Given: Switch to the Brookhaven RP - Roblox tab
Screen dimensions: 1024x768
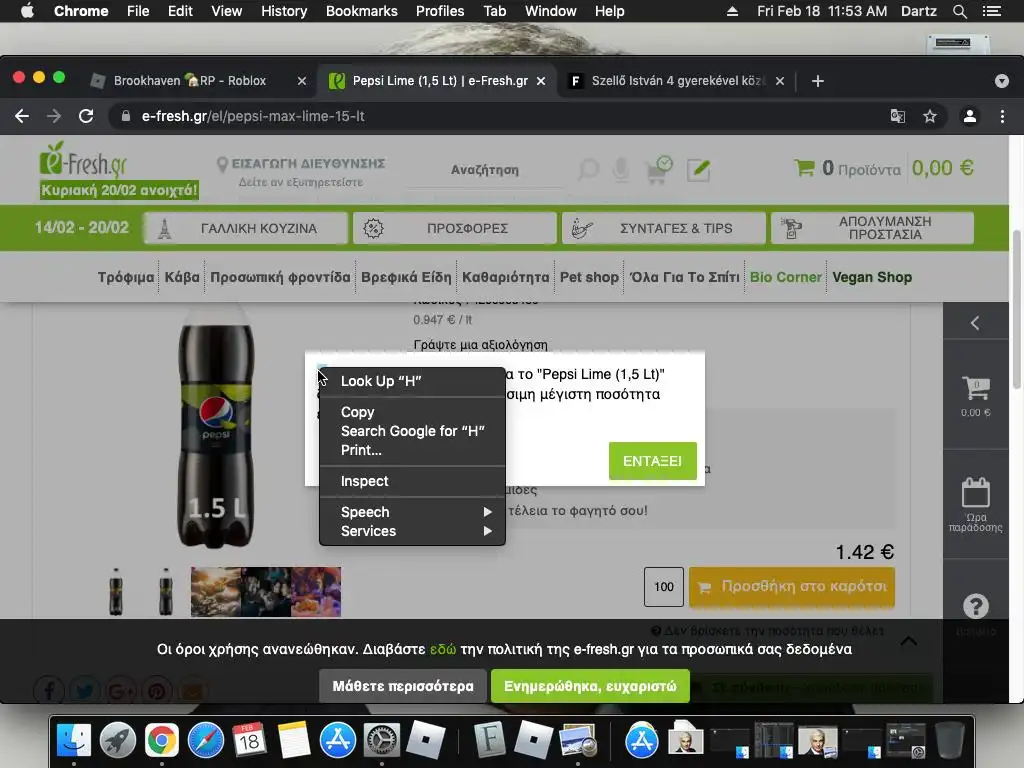Looking at the screenshot, I should [x=191, y=81].
